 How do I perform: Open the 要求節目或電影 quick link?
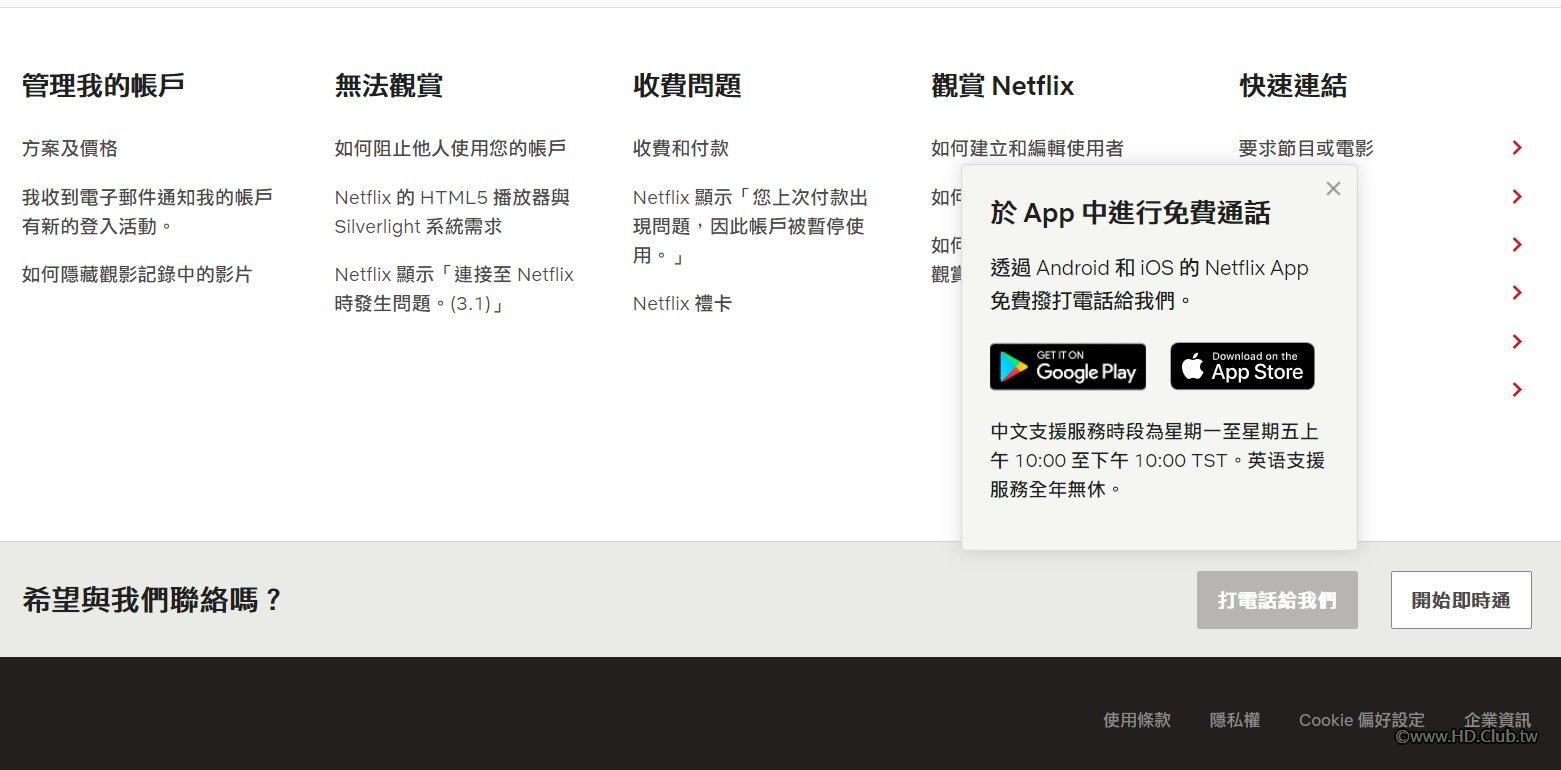1306,148
